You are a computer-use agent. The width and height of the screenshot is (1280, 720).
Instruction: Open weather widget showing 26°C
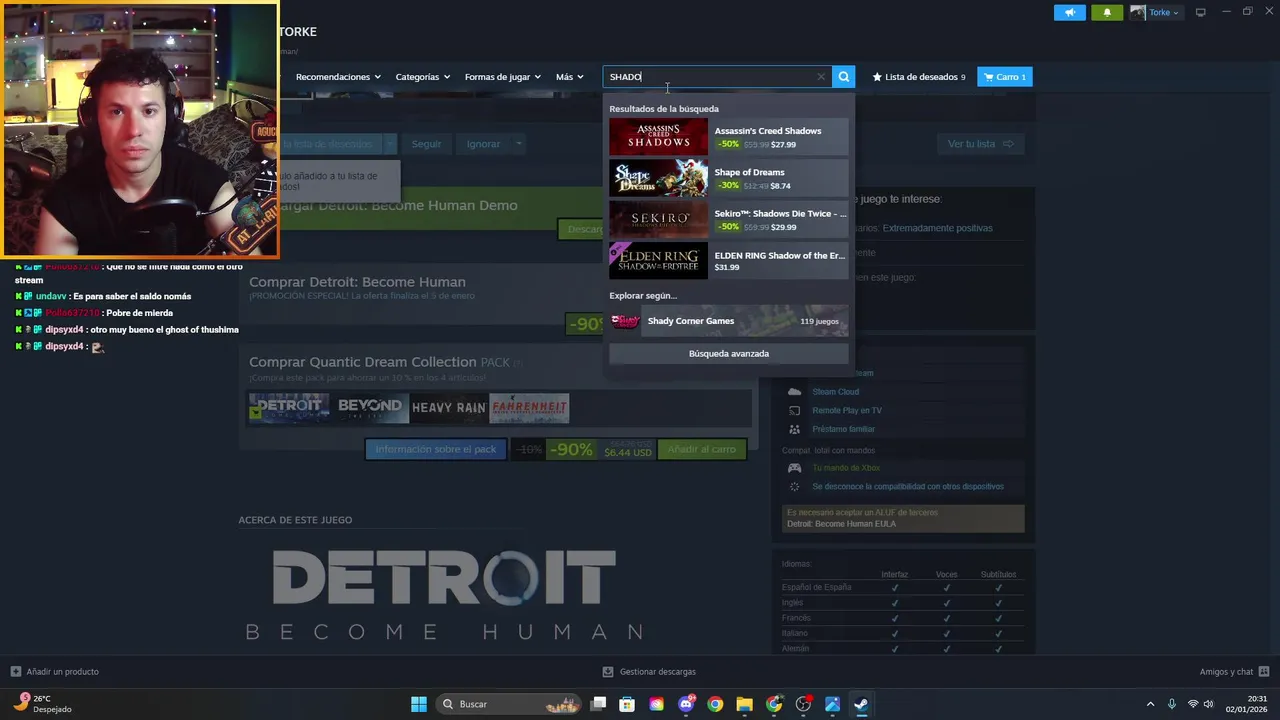pyautogui.click(x=43, y=704)
